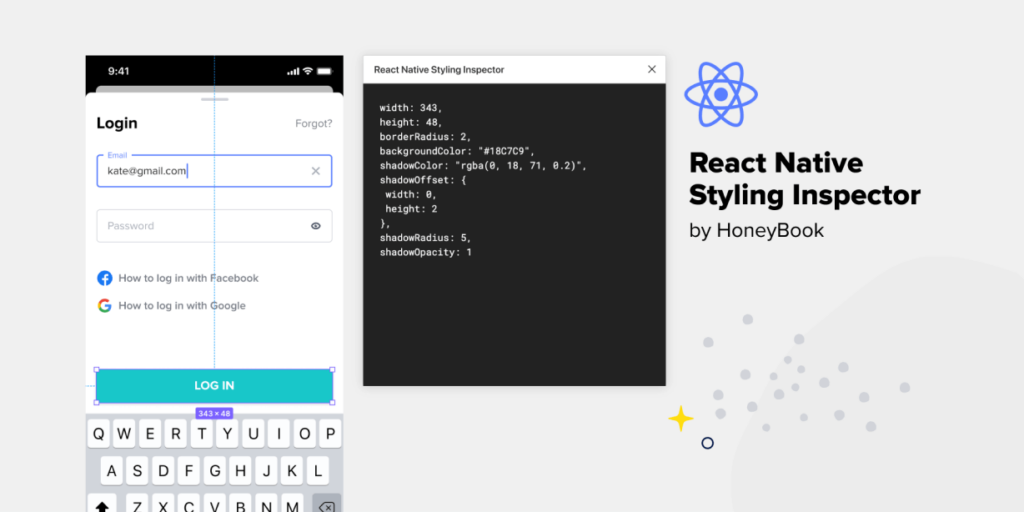Toggle password visibility eye icon
The image size is (1024, 512).
(315, 226)
